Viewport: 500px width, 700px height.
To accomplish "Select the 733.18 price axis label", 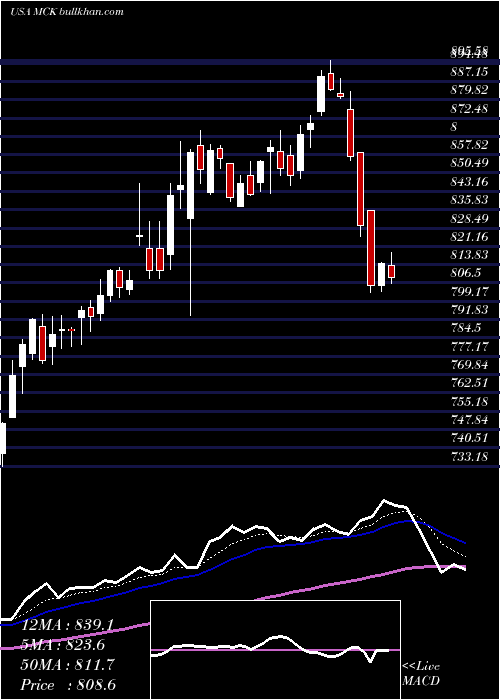I will point(469,456).
